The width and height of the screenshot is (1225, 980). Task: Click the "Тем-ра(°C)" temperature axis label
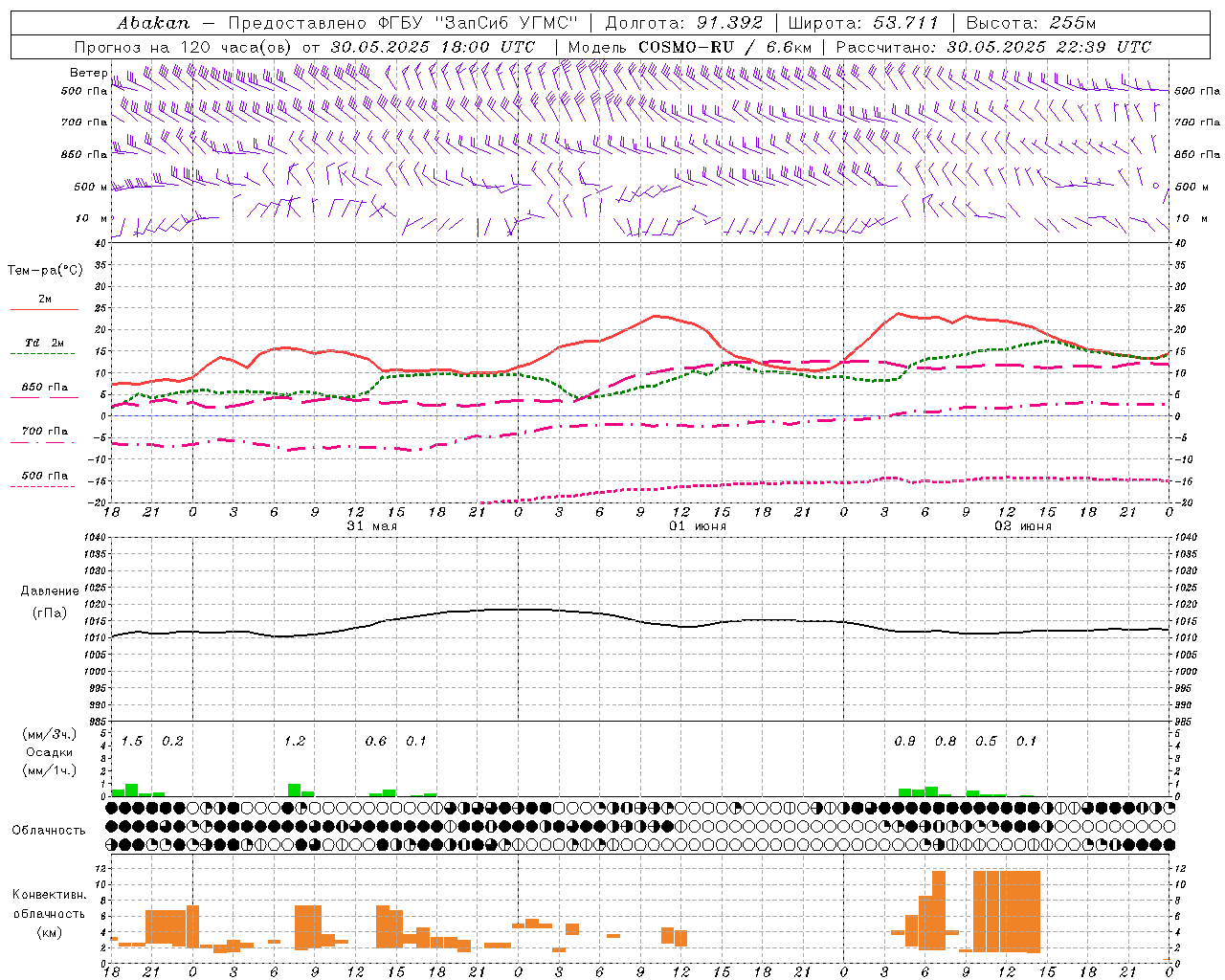tap(45, 271)
